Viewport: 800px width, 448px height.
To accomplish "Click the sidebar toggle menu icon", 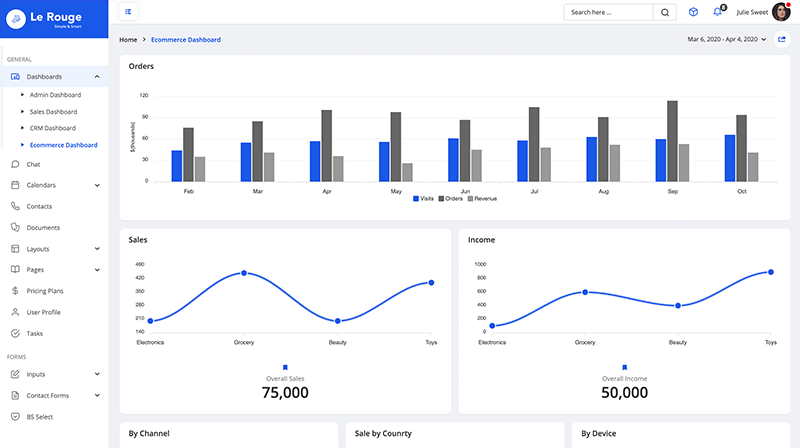I will [129, 12].
